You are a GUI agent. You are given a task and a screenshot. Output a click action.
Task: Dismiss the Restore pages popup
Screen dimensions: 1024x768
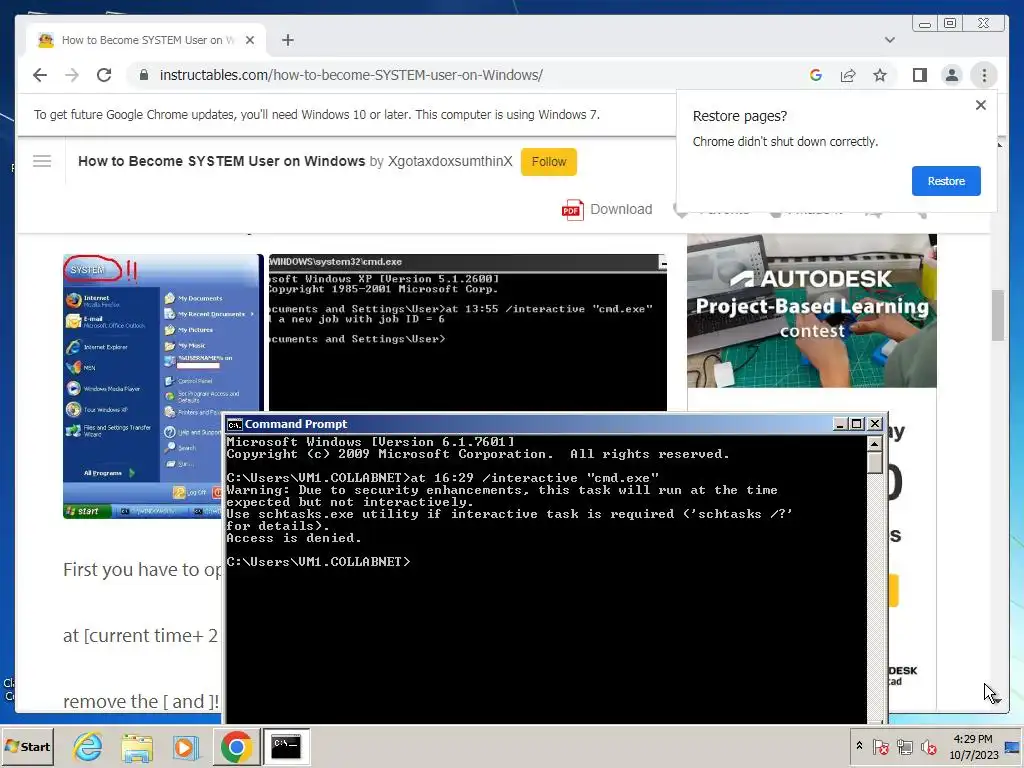click(980, 105)
